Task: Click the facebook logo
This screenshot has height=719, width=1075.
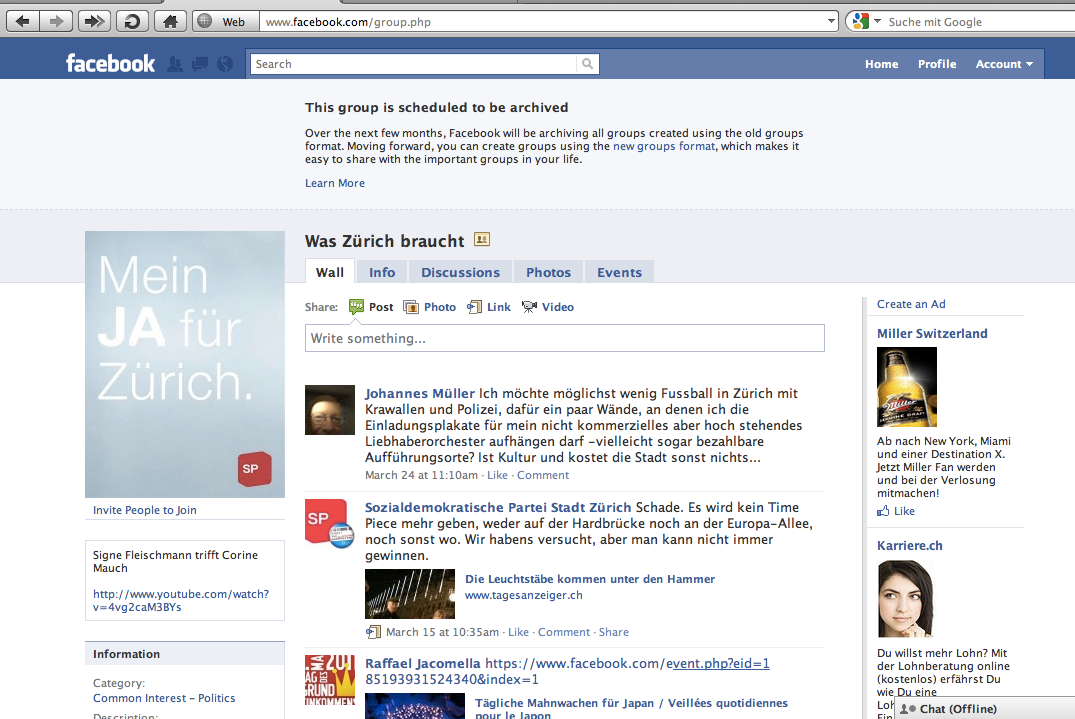Action: coord(110,64)
